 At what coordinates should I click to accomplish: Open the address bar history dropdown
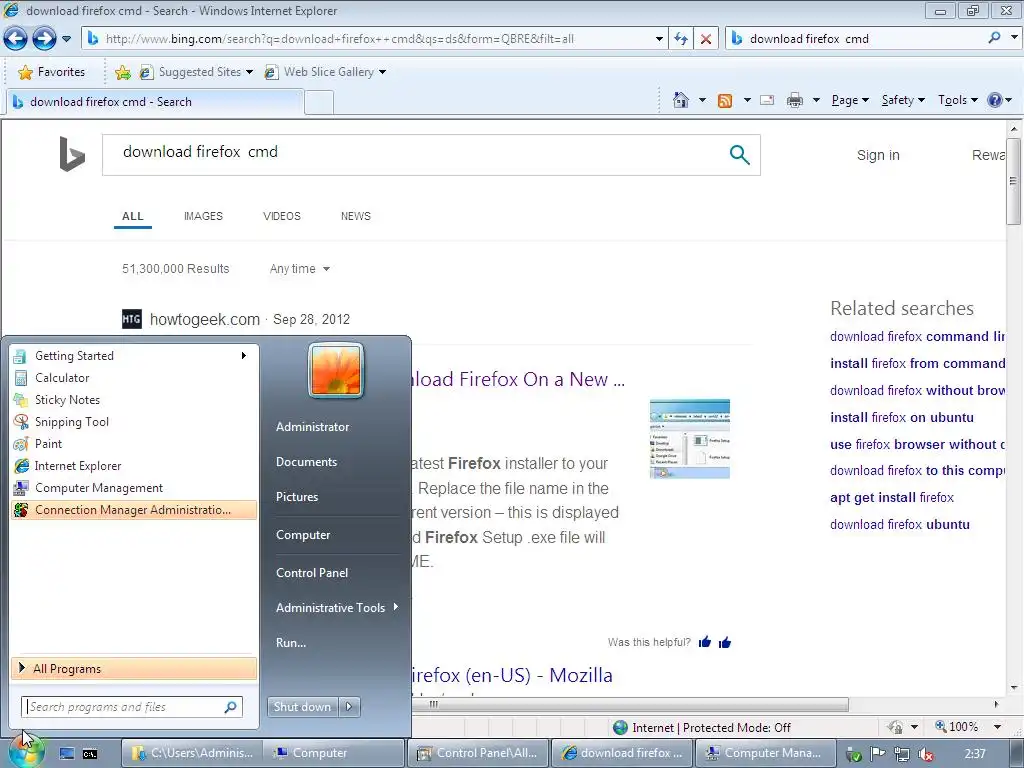coord(659,39)
